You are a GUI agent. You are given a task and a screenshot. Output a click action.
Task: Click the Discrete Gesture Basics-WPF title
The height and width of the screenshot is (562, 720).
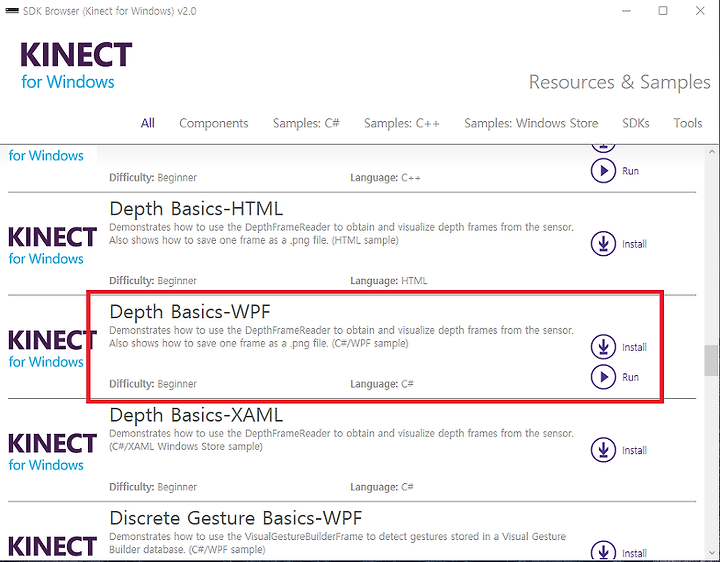pos(236,518)
